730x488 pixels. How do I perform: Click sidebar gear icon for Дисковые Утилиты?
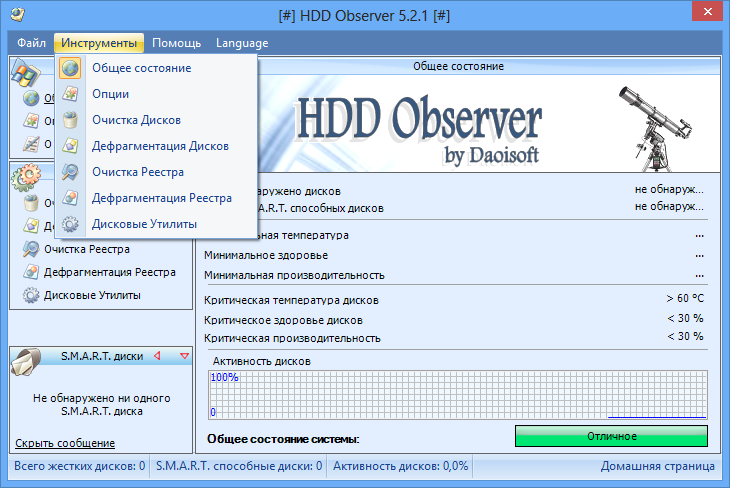31,295
